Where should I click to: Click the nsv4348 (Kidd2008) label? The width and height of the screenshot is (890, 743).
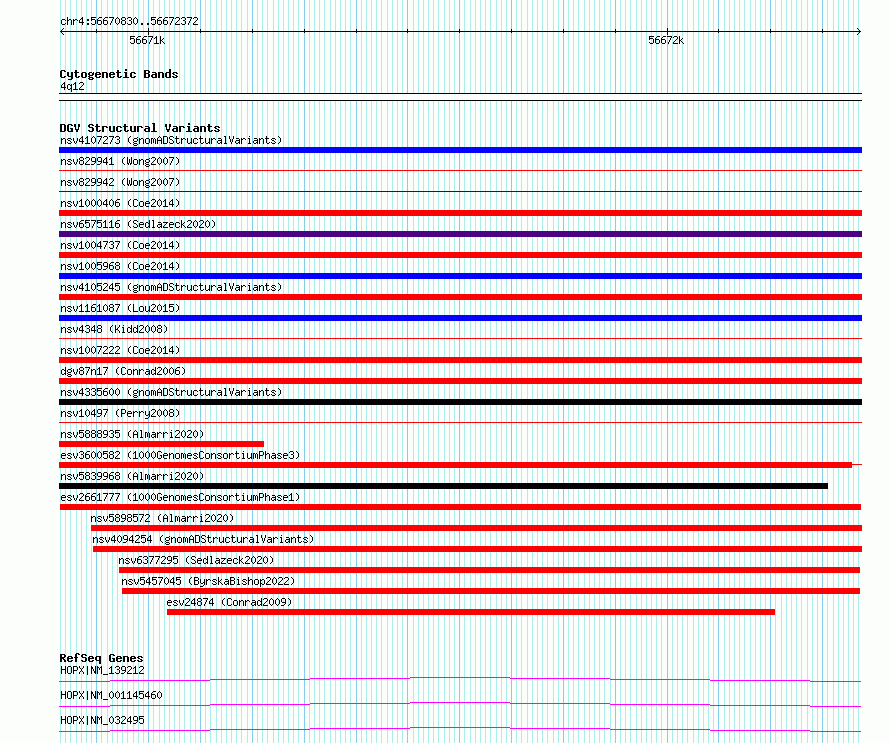tap(114, 329)
